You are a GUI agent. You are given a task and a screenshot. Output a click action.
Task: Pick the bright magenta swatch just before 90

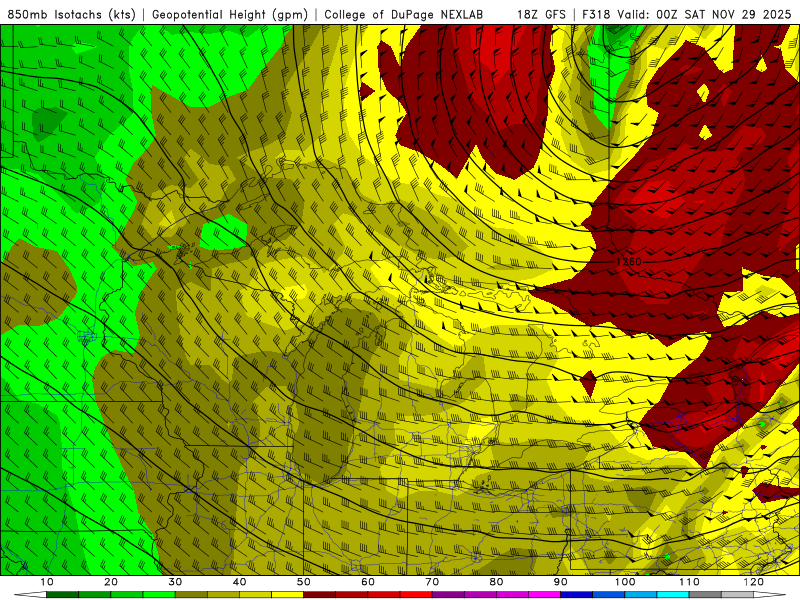(x=544, y=595)
